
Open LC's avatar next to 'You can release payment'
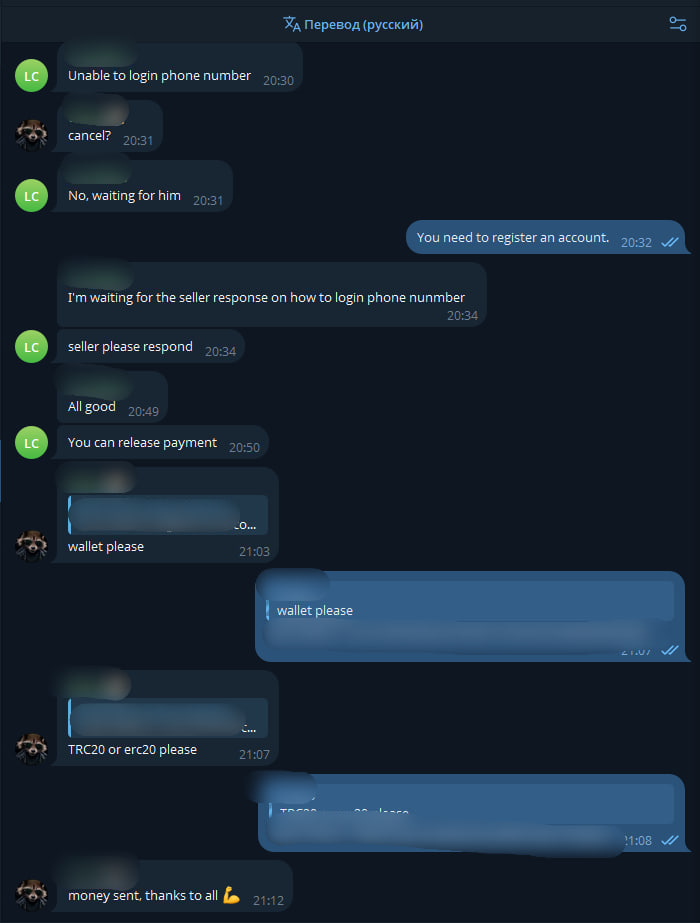(x=31, y=442)
